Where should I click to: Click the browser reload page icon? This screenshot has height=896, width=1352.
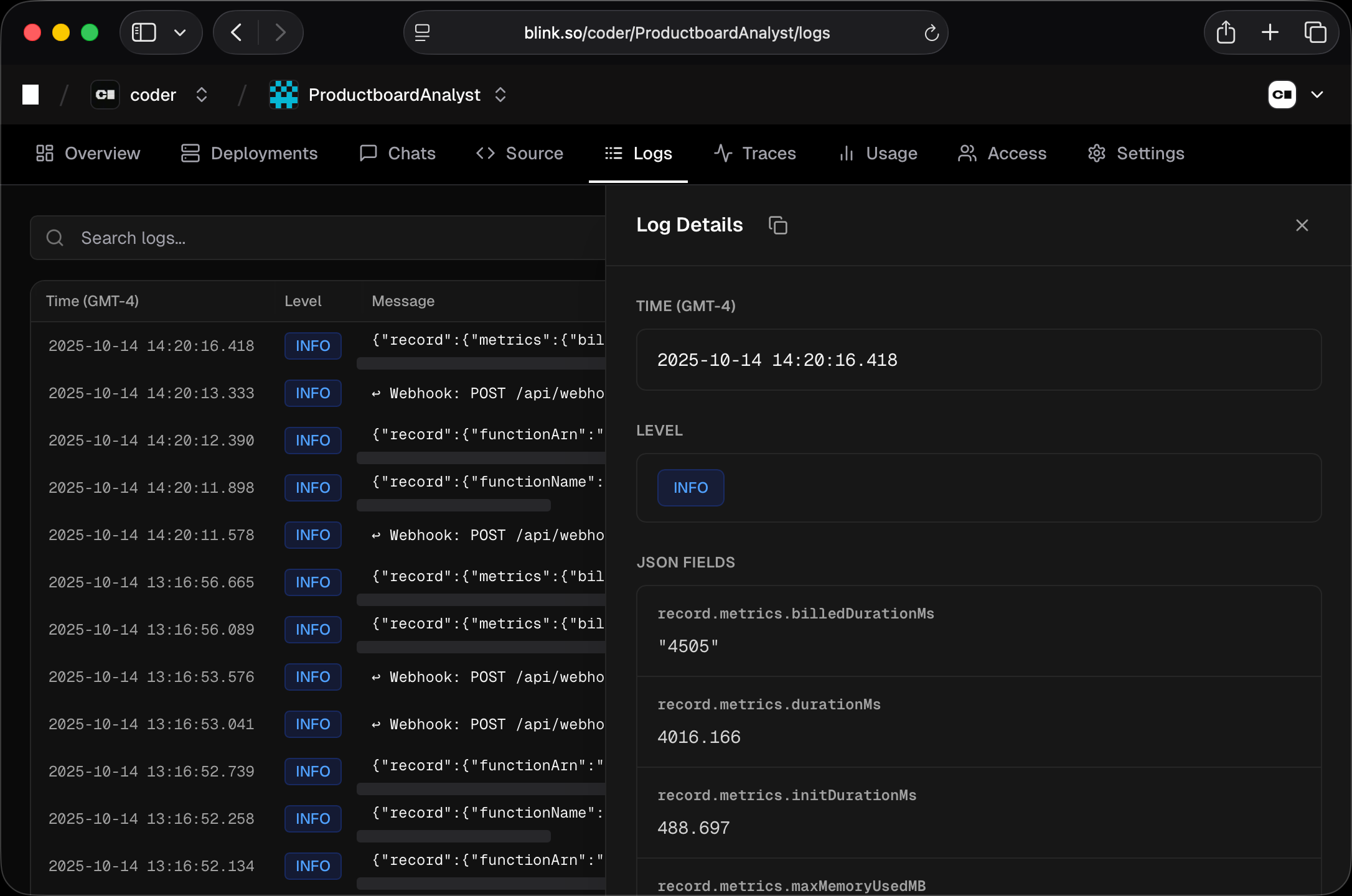(x=931, y=33)
